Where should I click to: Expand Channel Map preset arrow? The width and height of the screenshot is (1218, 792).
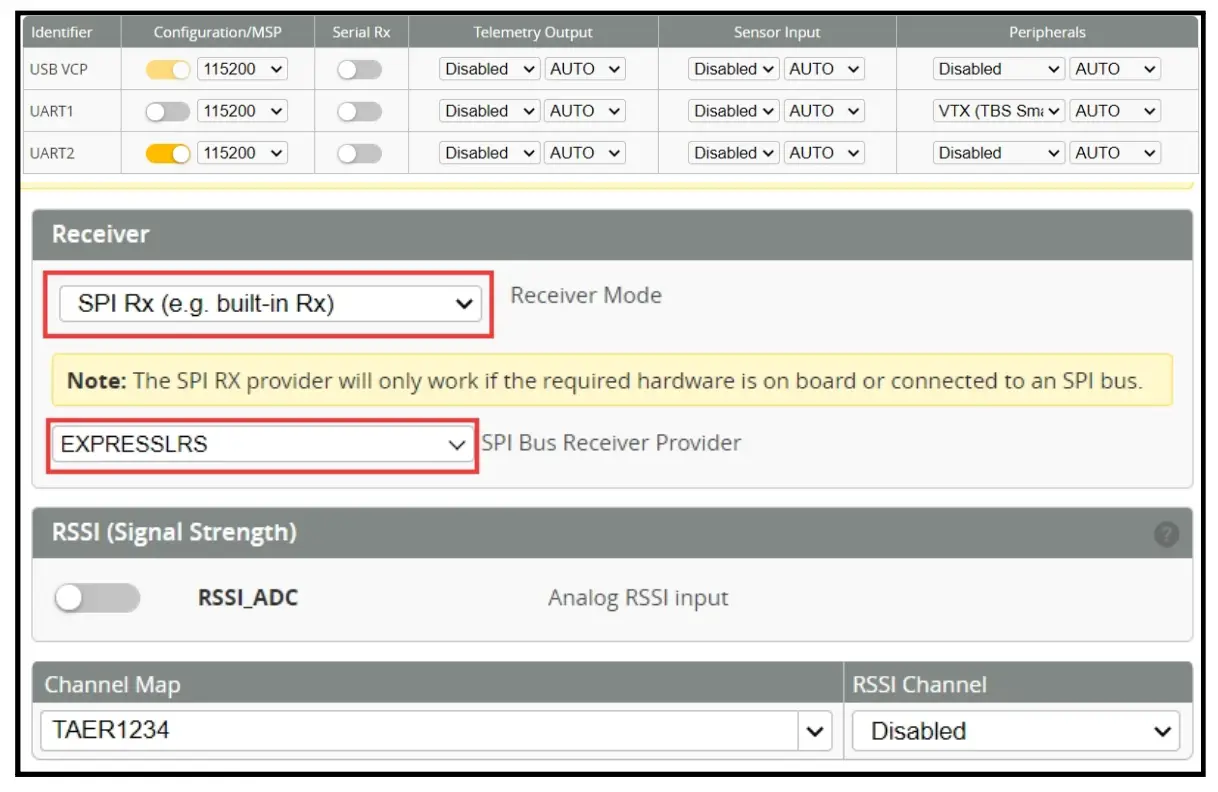pyautogui.click(x=816, y=731)
